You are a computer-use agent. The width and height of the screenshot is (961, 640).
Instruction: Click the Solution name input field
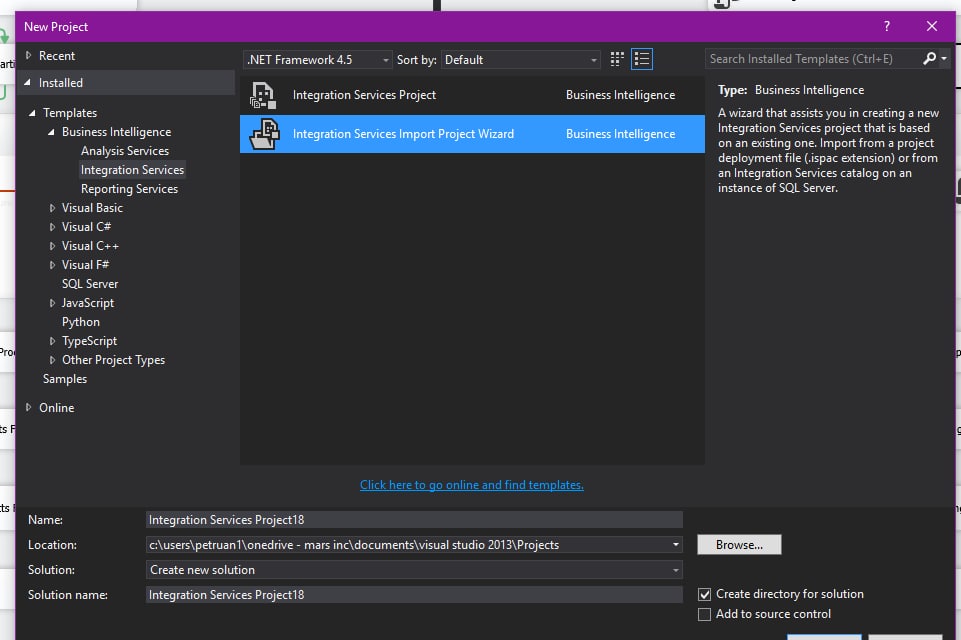[x=414, y=595]
